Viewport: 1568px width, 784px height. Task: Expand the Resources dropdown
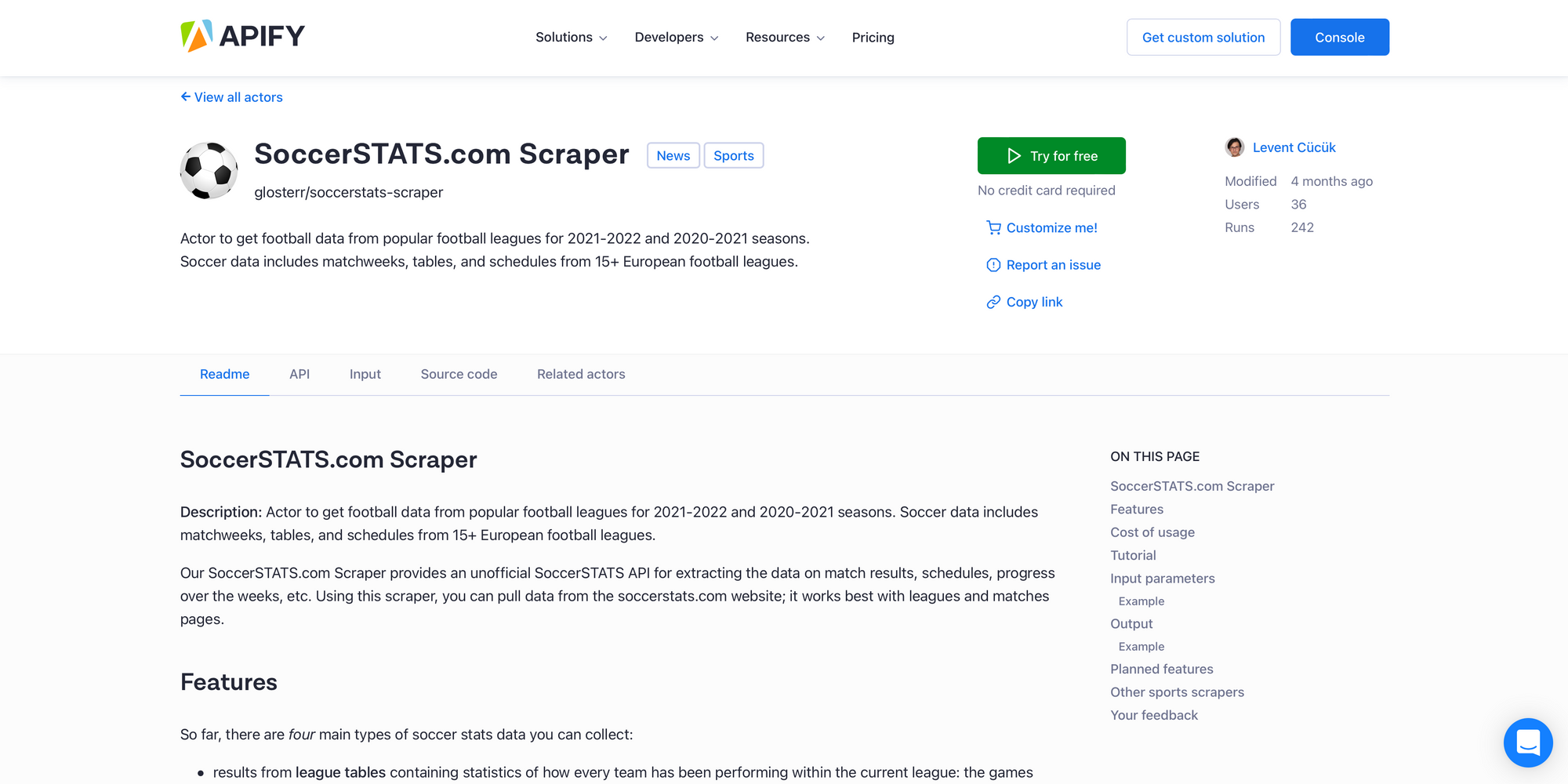[784, 37]
